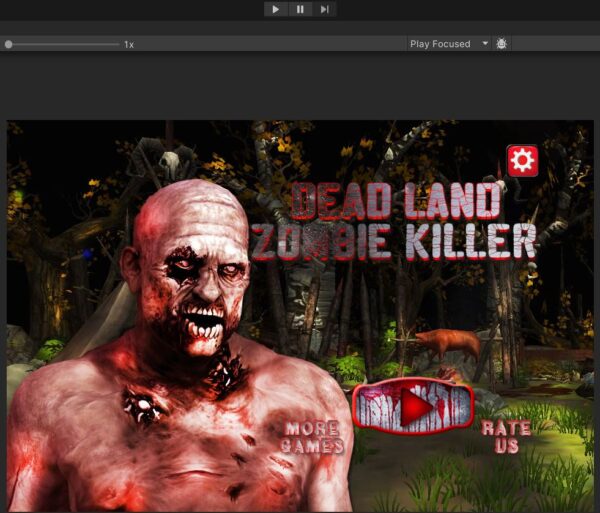Click the Zombie Killer title text
This screenshot has width=600, height=513.
point(393,242)
